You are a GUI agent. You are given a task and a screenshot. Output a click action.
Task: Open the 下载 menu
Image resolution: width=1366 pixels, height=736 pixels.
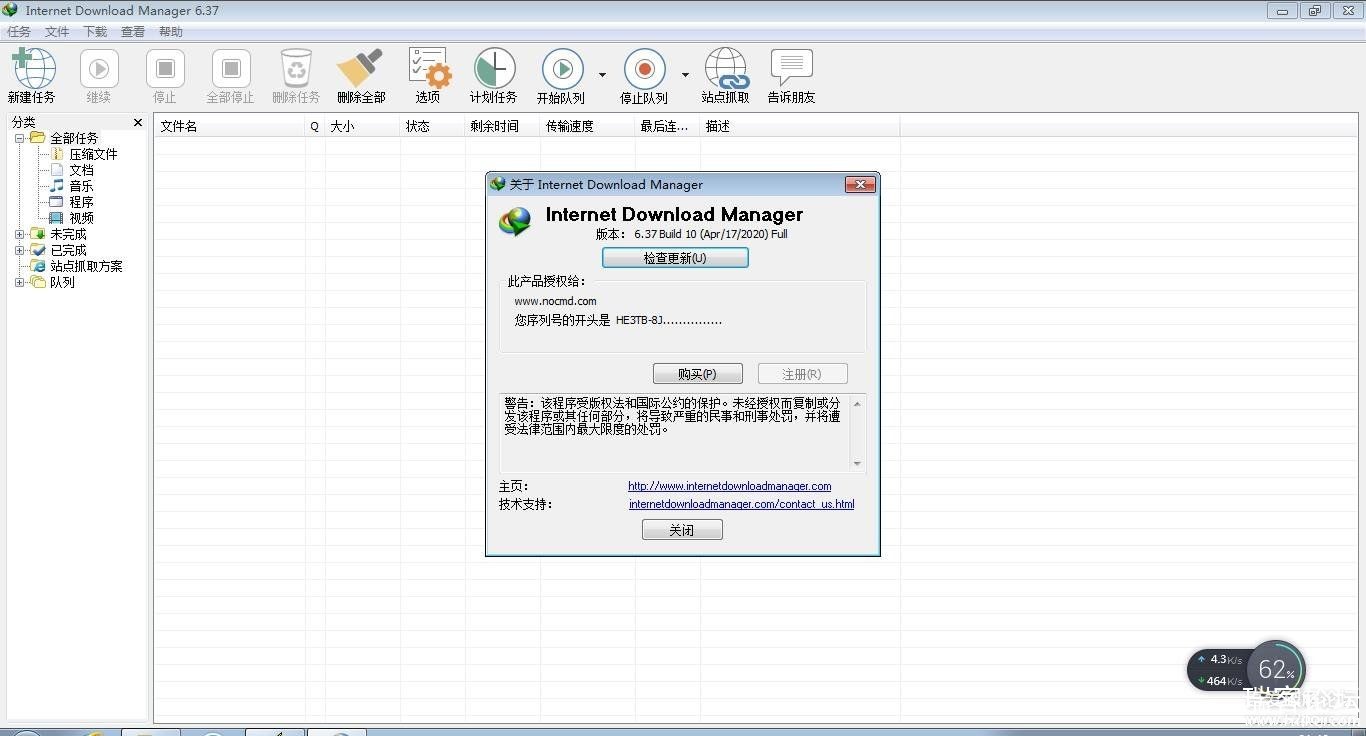click(95, 32)
